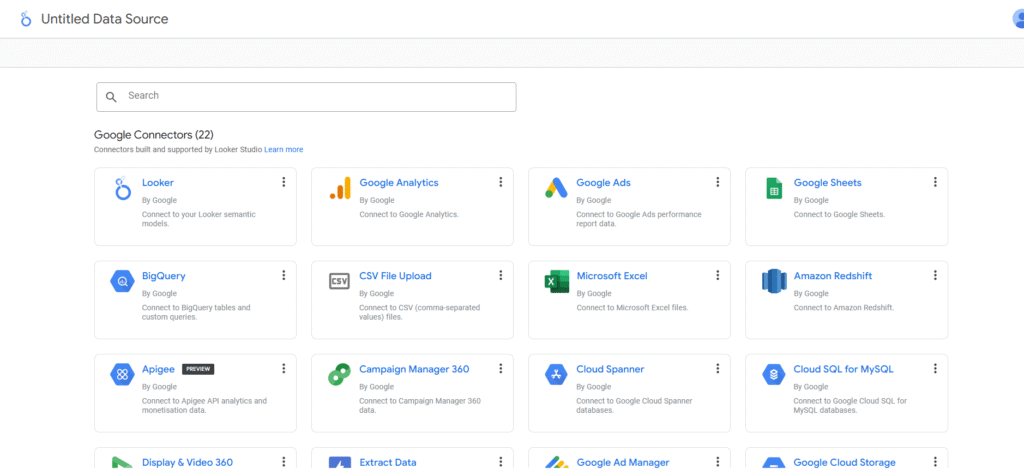The height and width of the screenshot is (469, 1024).
Task: Select the Looker connector title
Action: [x=158, y=183]
